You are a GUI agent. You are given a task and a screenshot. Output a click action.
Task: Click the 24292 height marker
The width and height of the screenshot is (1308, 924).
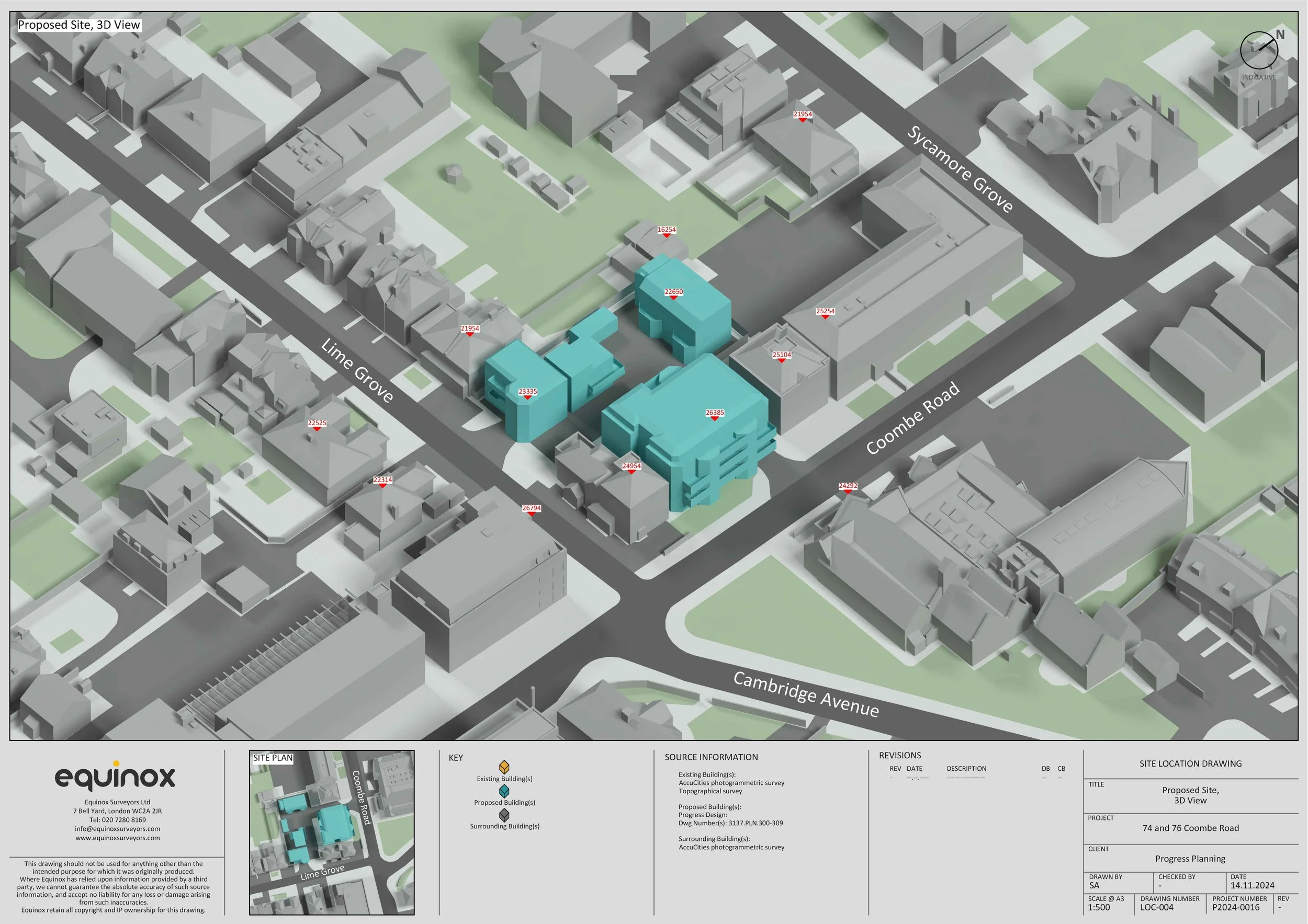848,486
